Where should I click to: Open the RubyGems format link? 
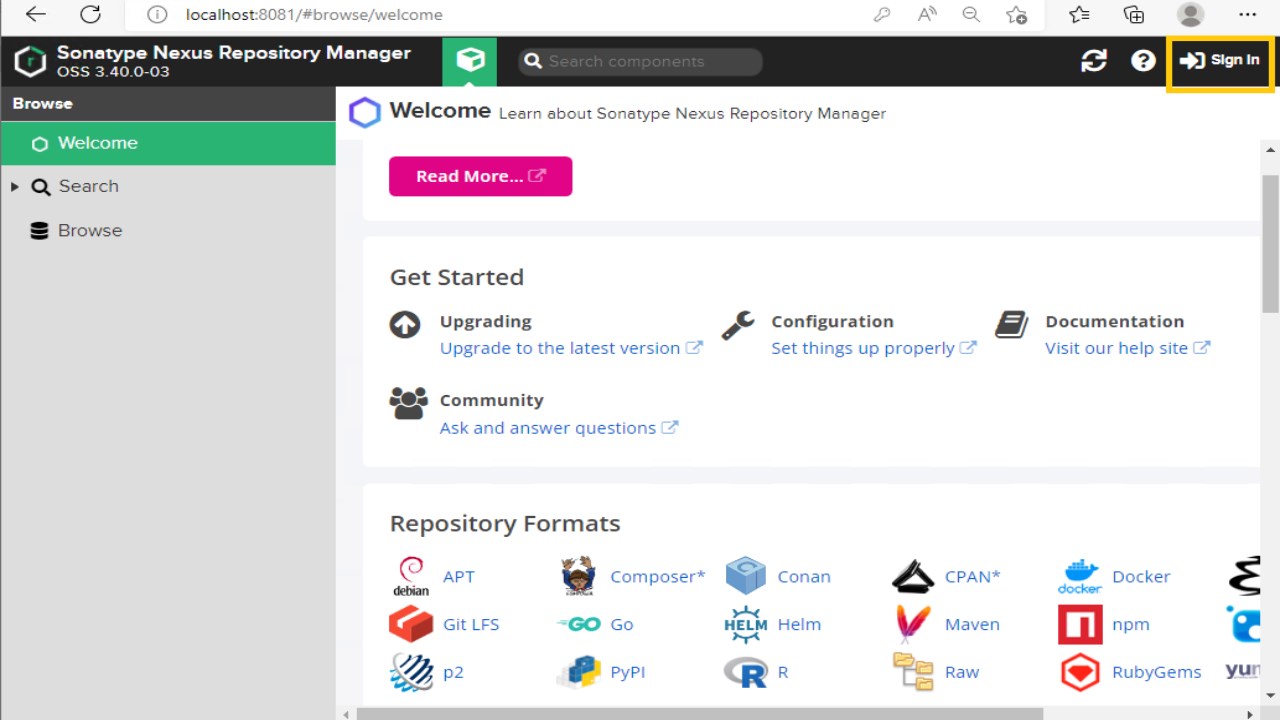(x=1157, y=672)
